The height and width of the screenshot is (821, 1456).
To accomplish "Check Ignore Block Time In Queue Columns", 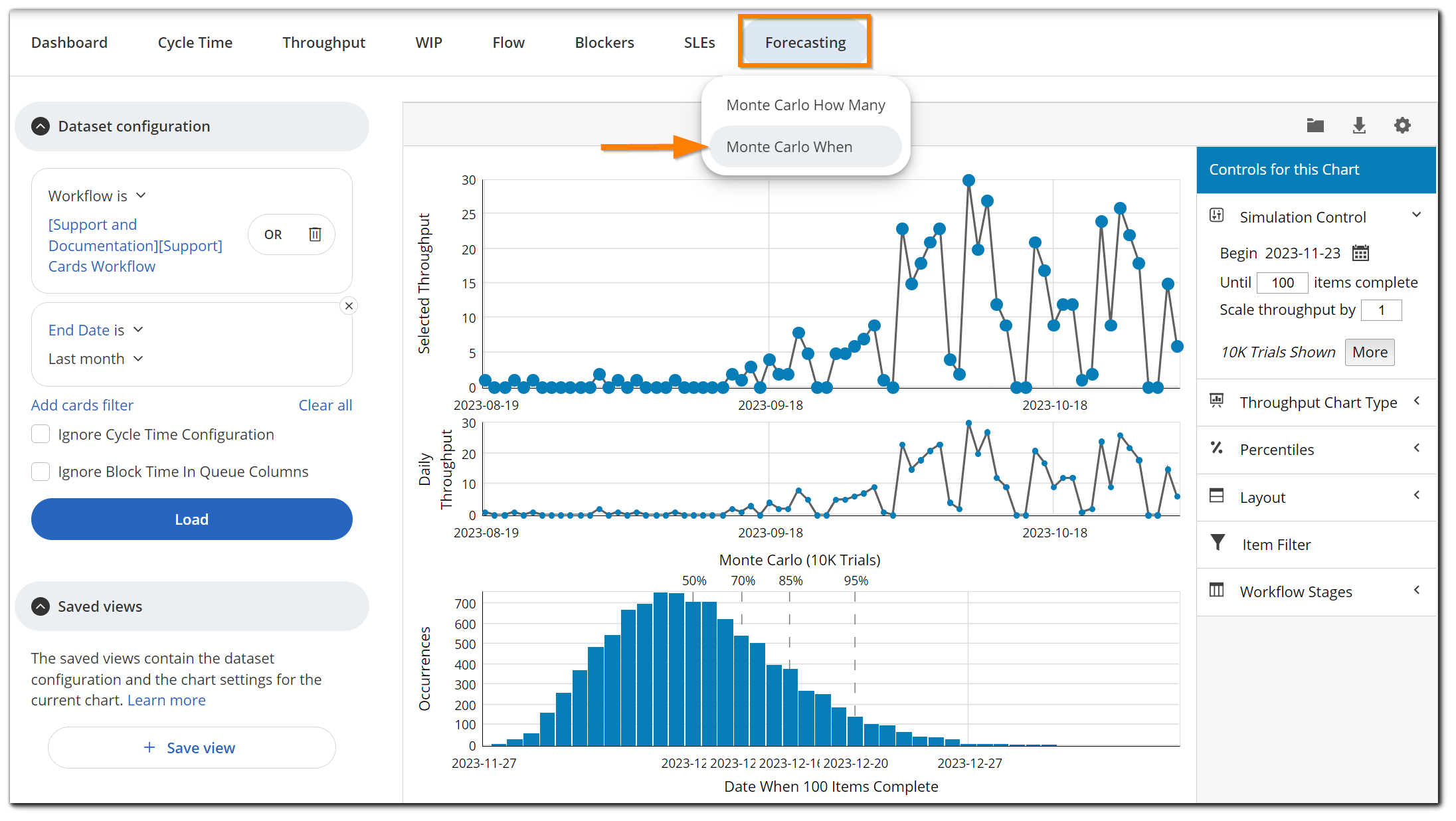I will (x=40, y=472).
